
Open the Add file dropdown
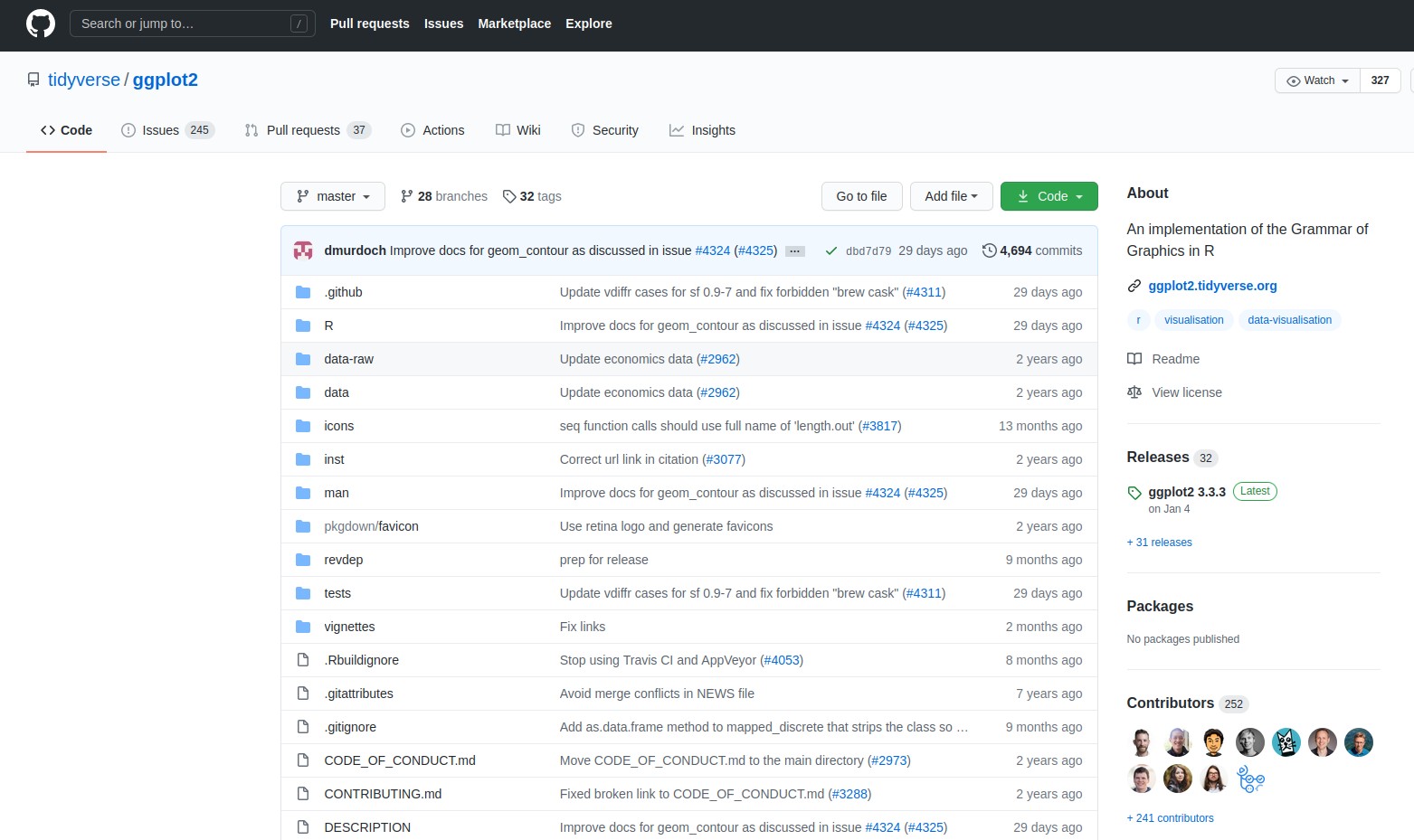click(951, 196)
